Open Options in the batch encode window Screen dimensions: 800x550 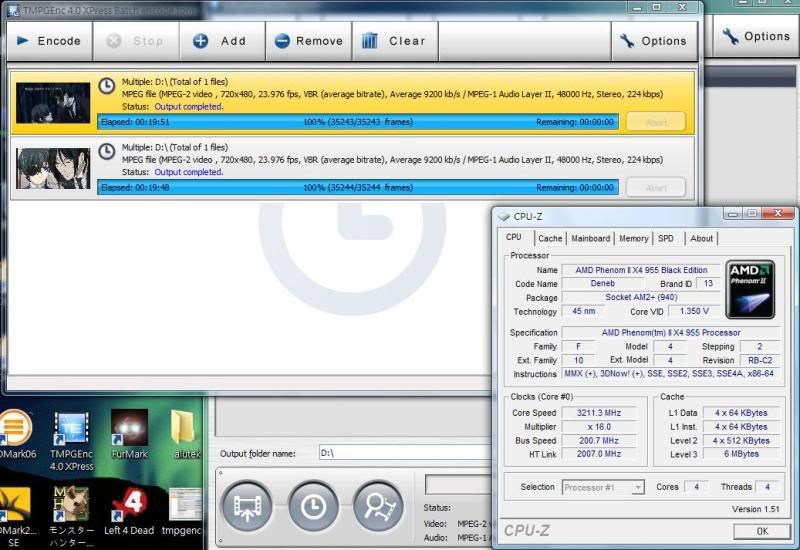654,41
